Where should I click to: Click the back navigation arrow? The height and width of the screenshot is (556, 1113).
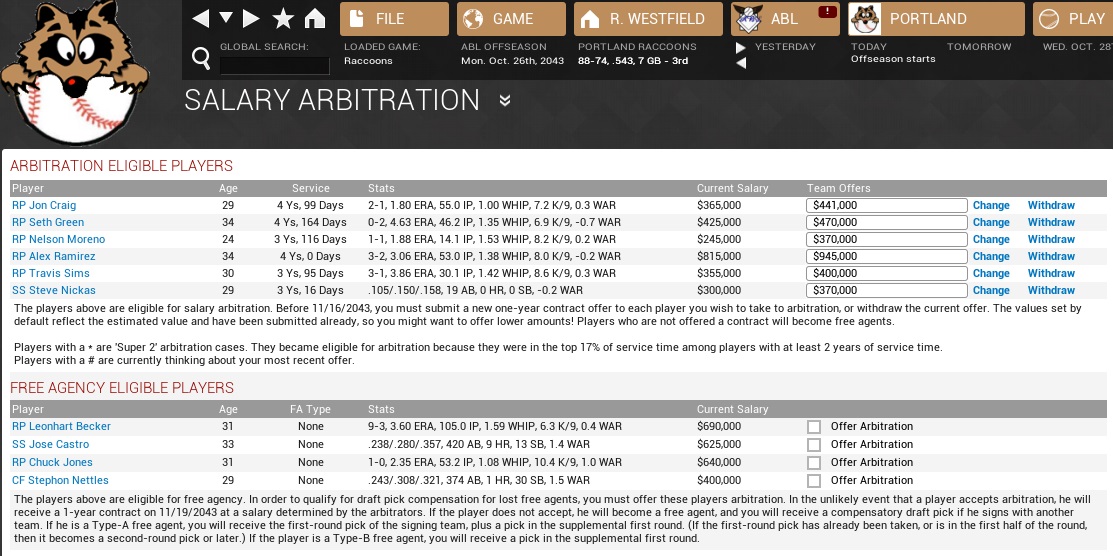pos(201,18)
